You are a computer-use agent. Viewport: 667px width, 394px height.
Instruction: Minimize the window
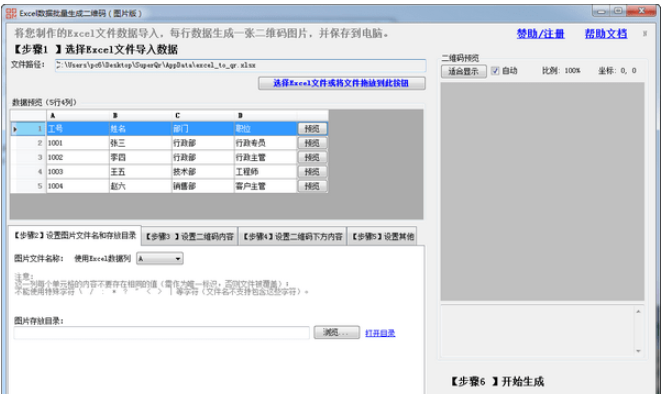pyautogui.click(x=601, y=11)
